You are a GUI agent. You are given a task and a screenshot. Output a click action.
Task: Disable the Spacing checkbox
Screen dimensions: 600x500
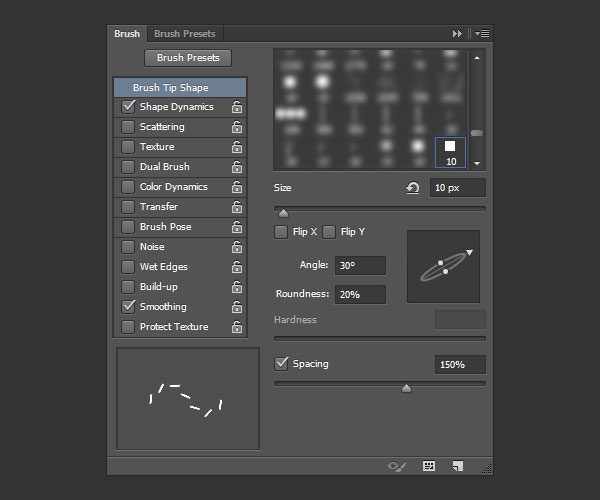click(281, 363)
